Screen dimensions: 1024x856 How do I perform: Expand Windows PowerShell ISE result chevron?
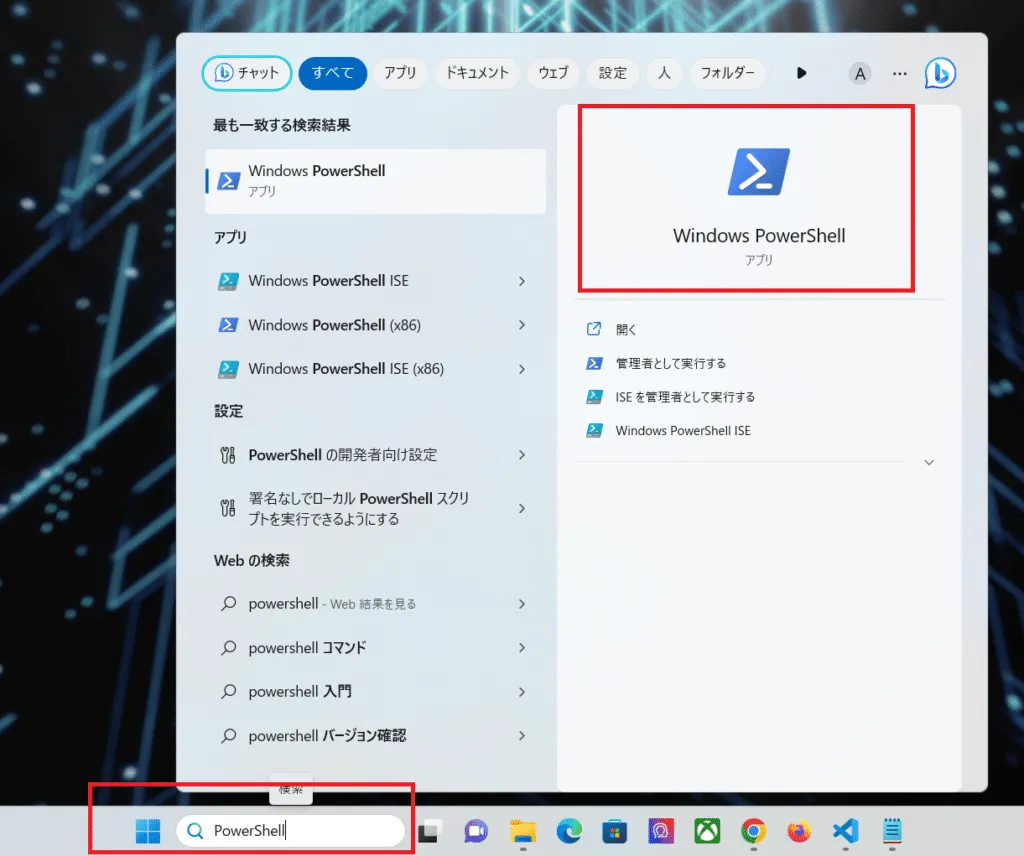[522, 281]
